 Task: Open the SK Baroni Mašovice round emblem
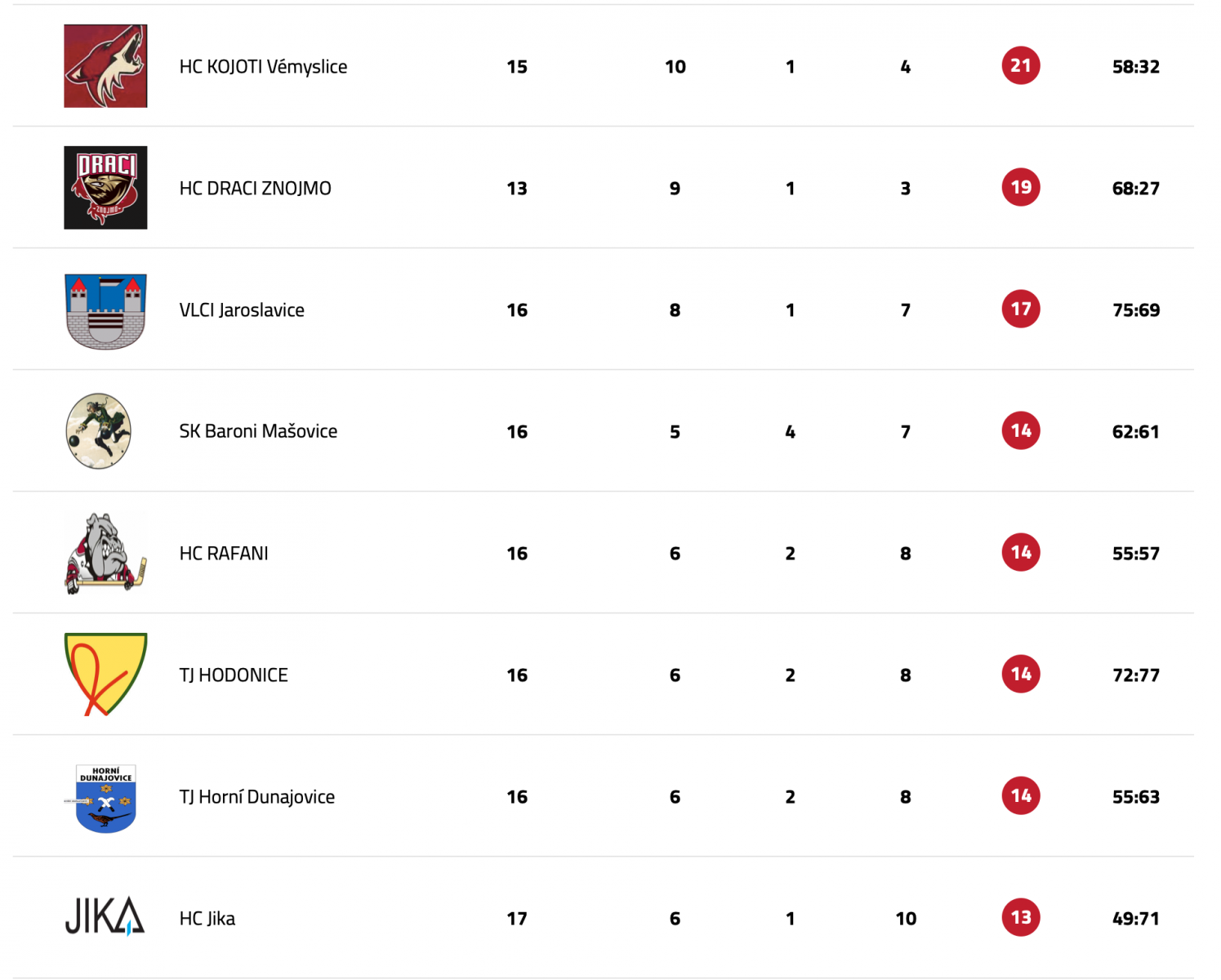coord(99,431)
